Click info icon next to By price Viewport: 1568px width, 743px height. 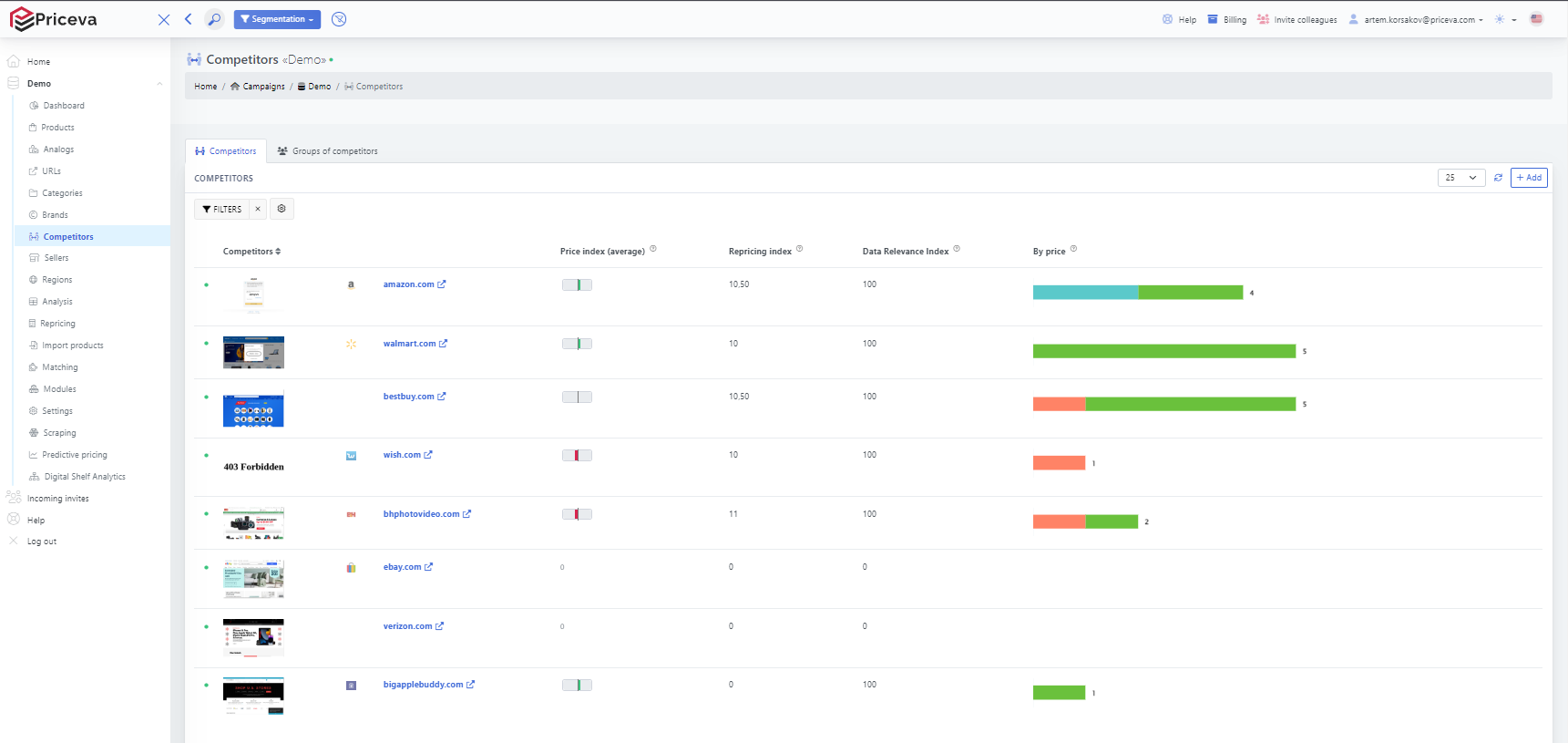click(x=1073, y=249)
